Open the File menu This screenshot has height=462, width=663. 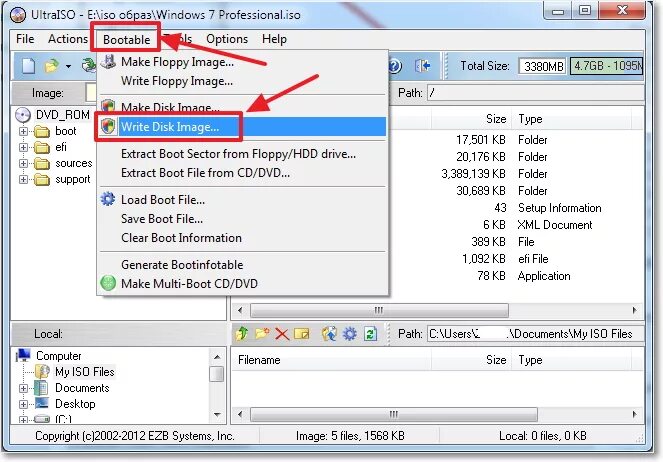[25, 39]
